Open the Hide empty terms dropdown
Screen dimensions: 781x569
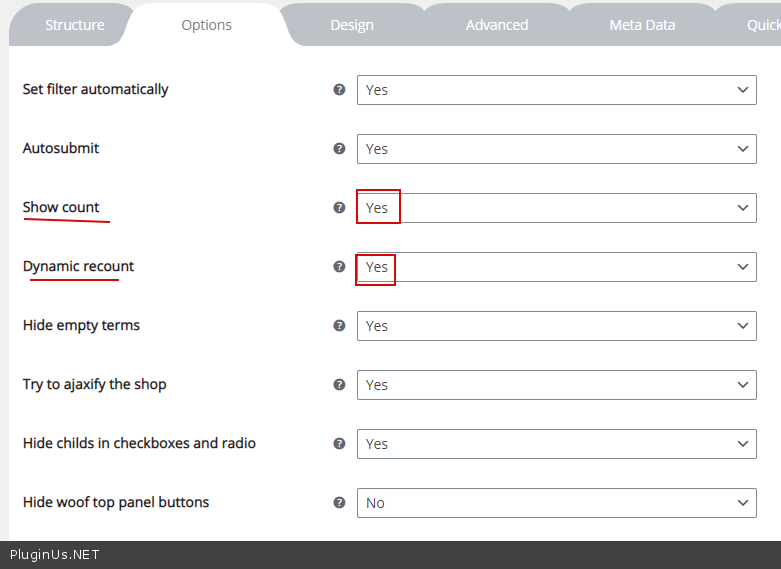tap(556, 326)
